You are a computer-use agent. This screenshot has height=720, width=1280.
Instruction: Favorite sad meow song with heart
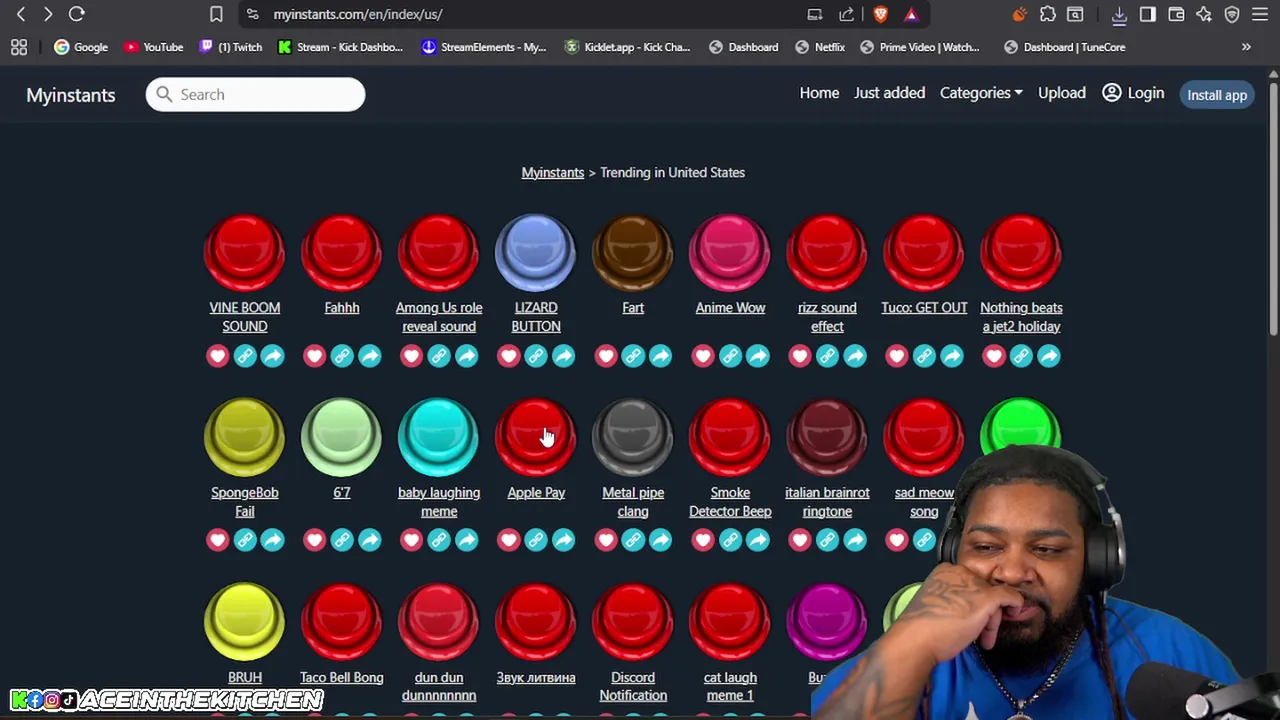pyautogui.click(x=896, y=540)
